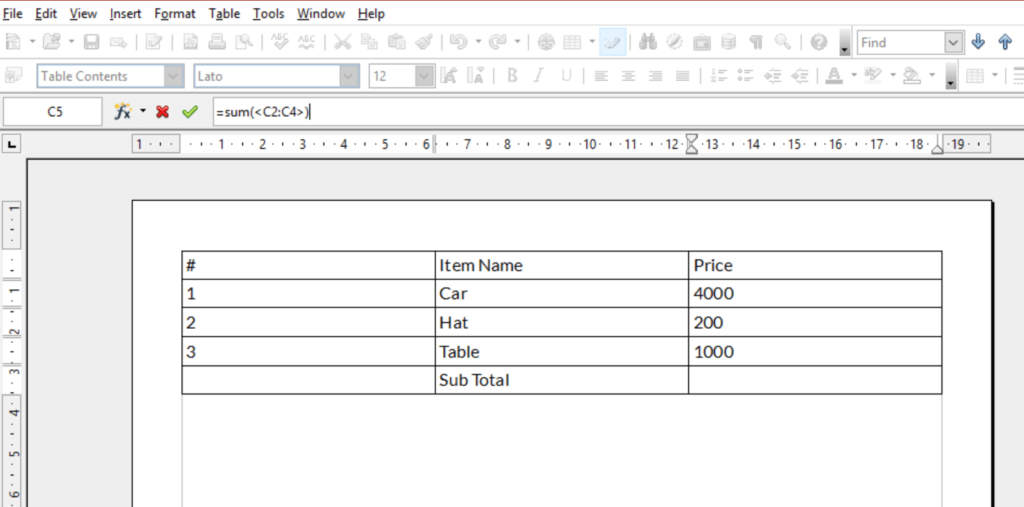Click the Copy icon

tap(369, 42)
